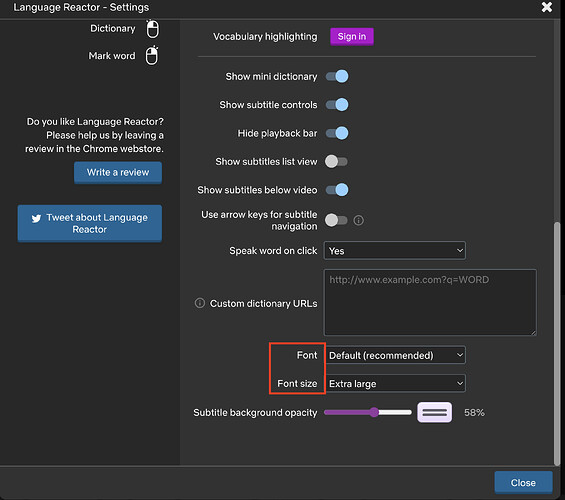
Task: Click the subtitle opacity preview icon
Action: [x=434, y=412]
